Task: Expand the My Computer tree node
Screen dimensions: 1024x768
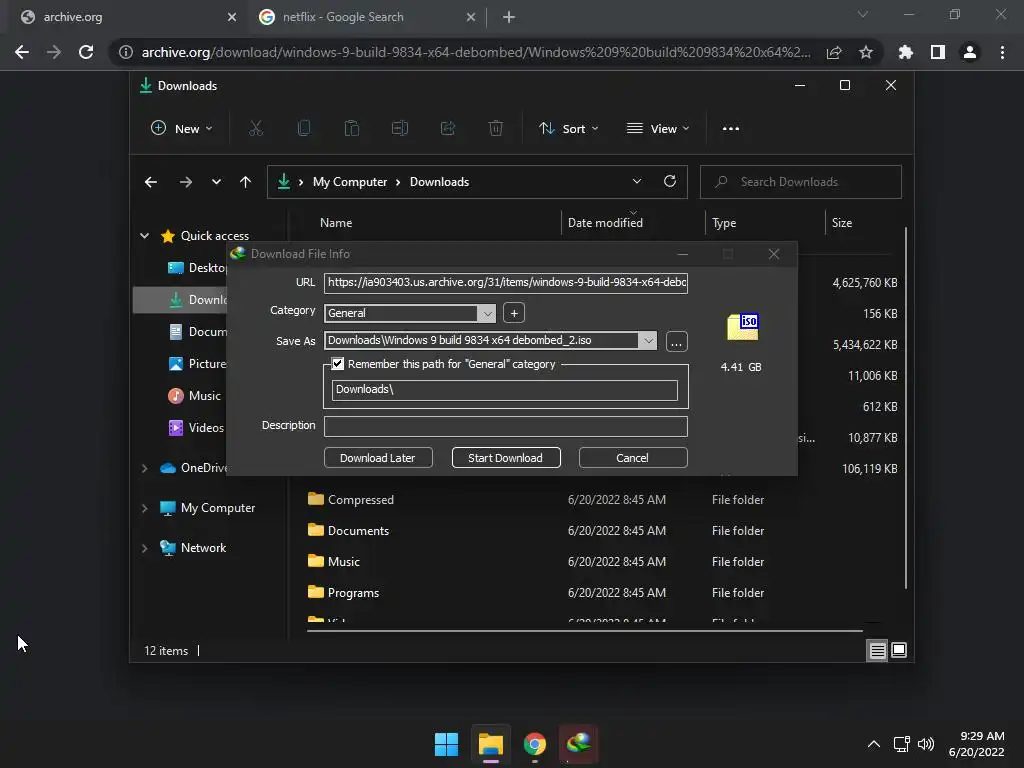Action: (144, 508)
